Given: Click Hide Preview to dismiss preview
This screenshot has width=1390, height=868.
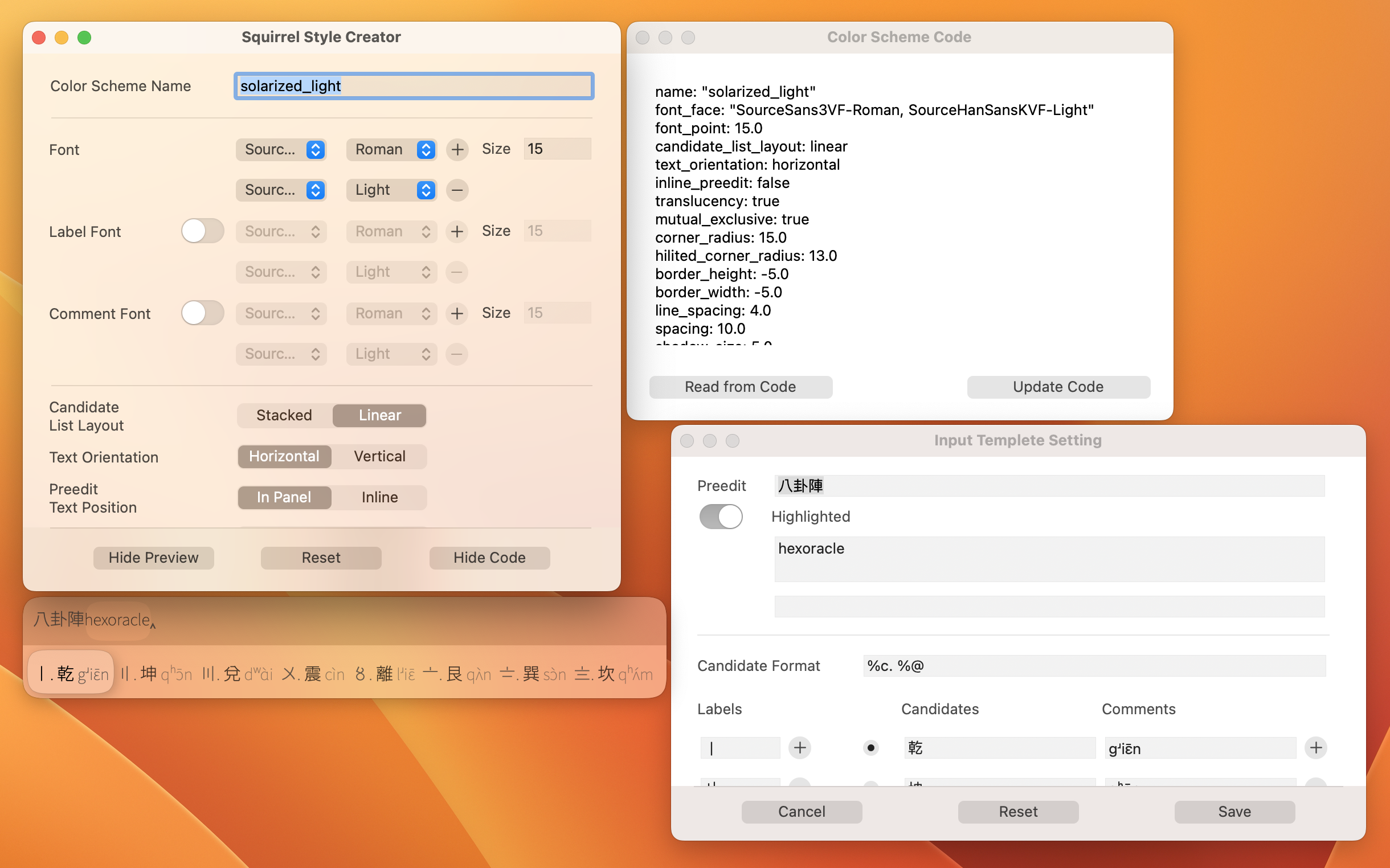Looking at the screenshot, I should coord(154,557).
